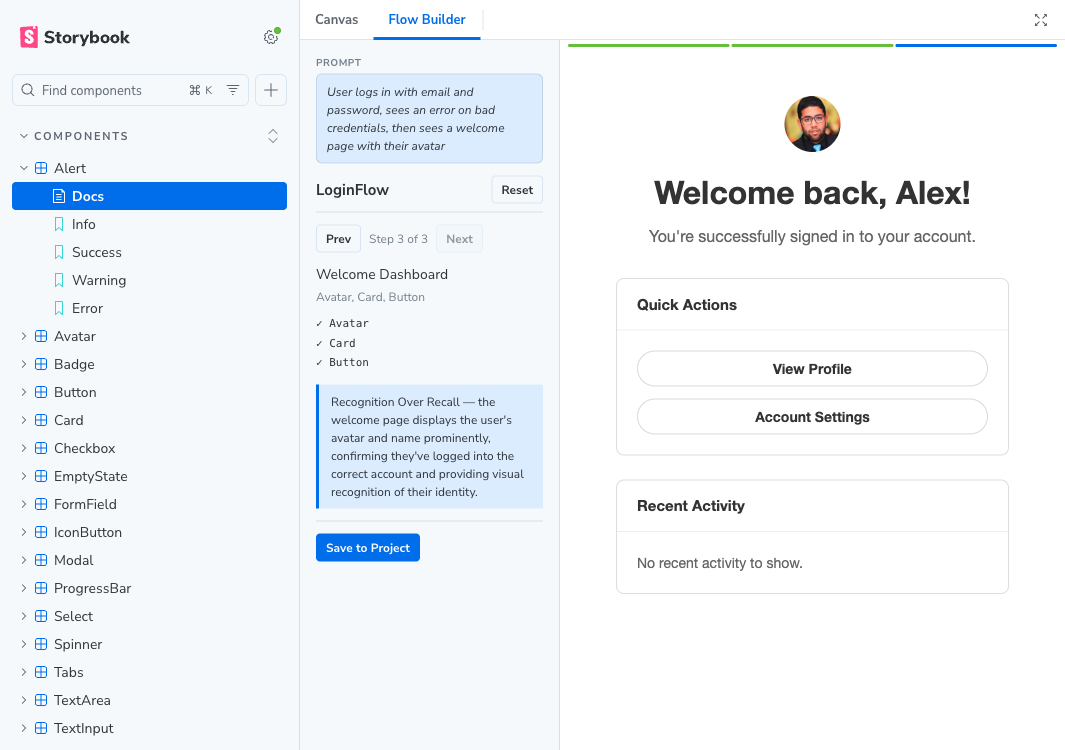Click the Select component grid icon
The width and height of the screenshot is (1065, 750).
tap(41, 616)
